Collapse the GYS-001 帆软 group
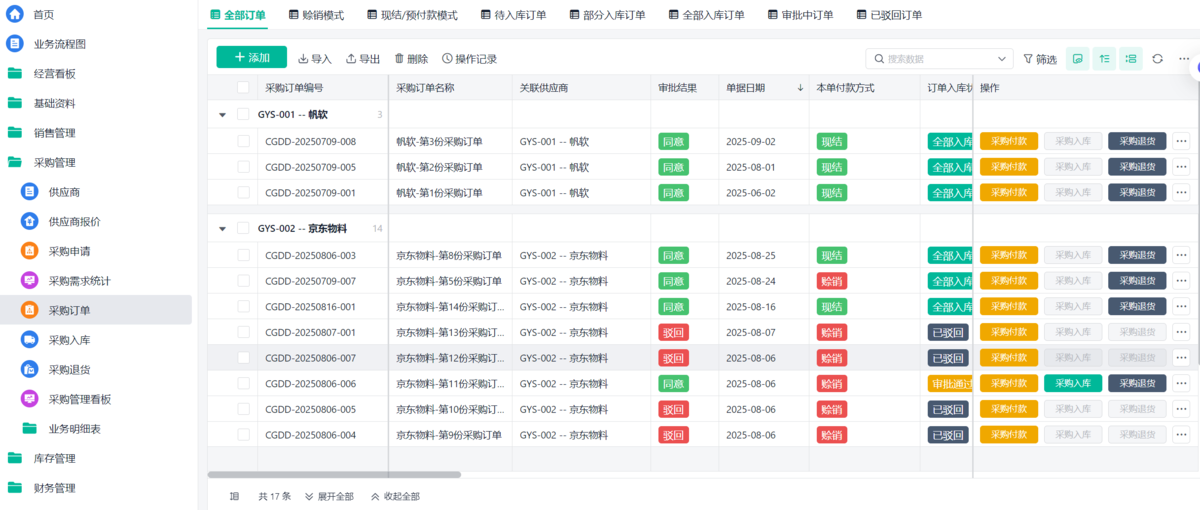1200x510 pixels. pos(222,115)
